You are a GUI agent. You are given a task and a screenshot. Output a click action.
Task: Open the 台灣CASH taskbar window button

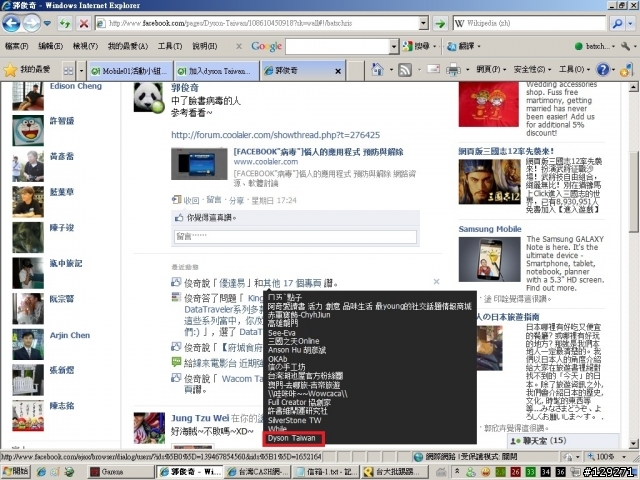[x=257, y=472]
